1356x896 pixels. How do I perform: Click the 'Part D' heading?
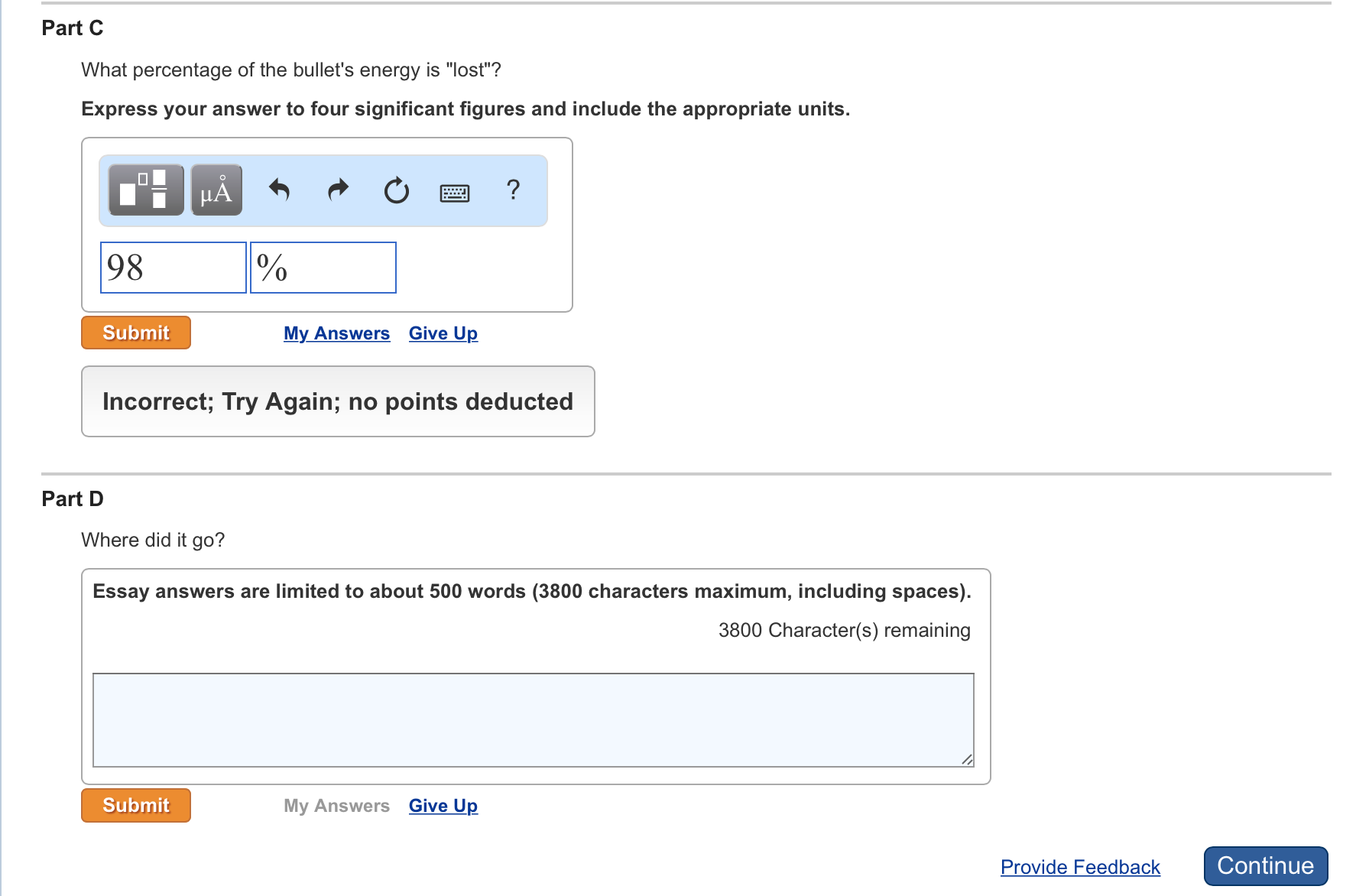click(73, 499)
